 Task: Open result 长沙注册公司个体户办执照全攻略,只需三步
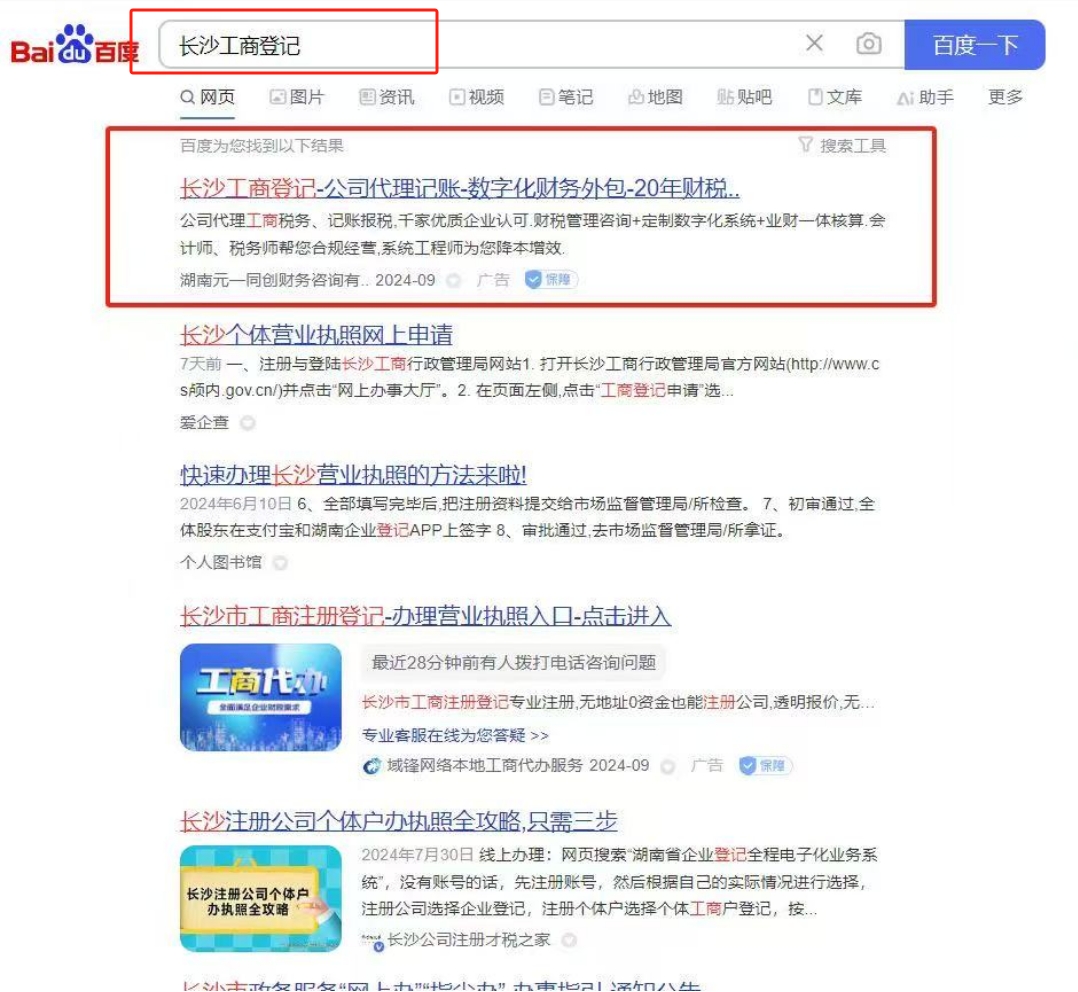pyautogui.click(x=399, y=820)
